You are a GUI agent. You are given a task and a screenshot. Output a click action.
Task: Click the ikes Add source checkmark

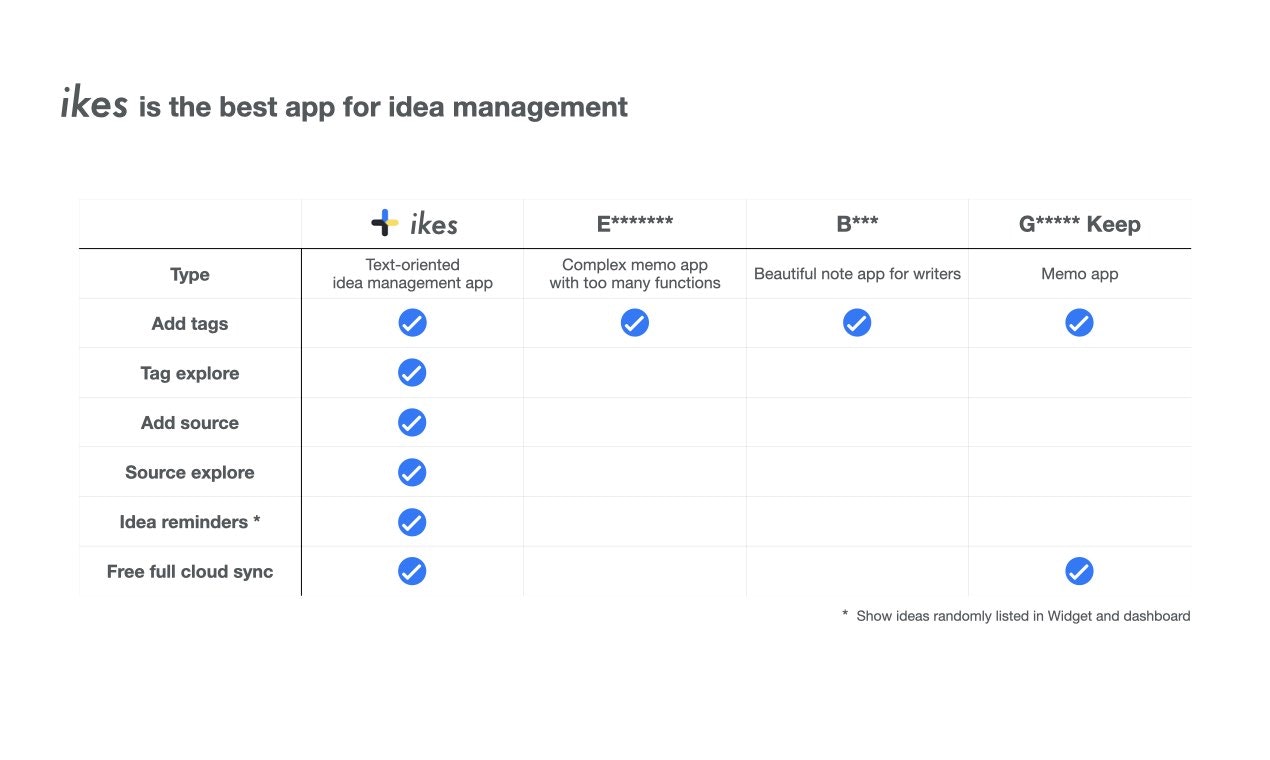coord(412,422)
